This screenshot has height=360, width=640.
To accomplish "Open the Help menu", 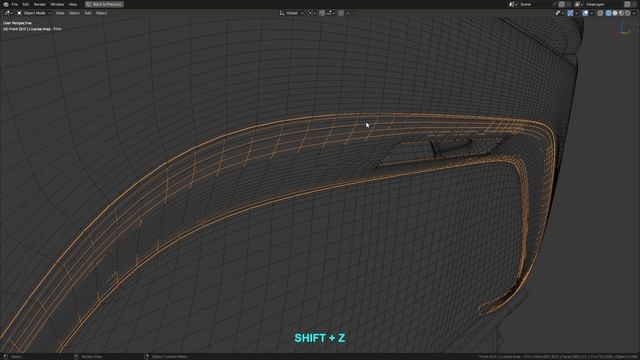I will point(73,4).
